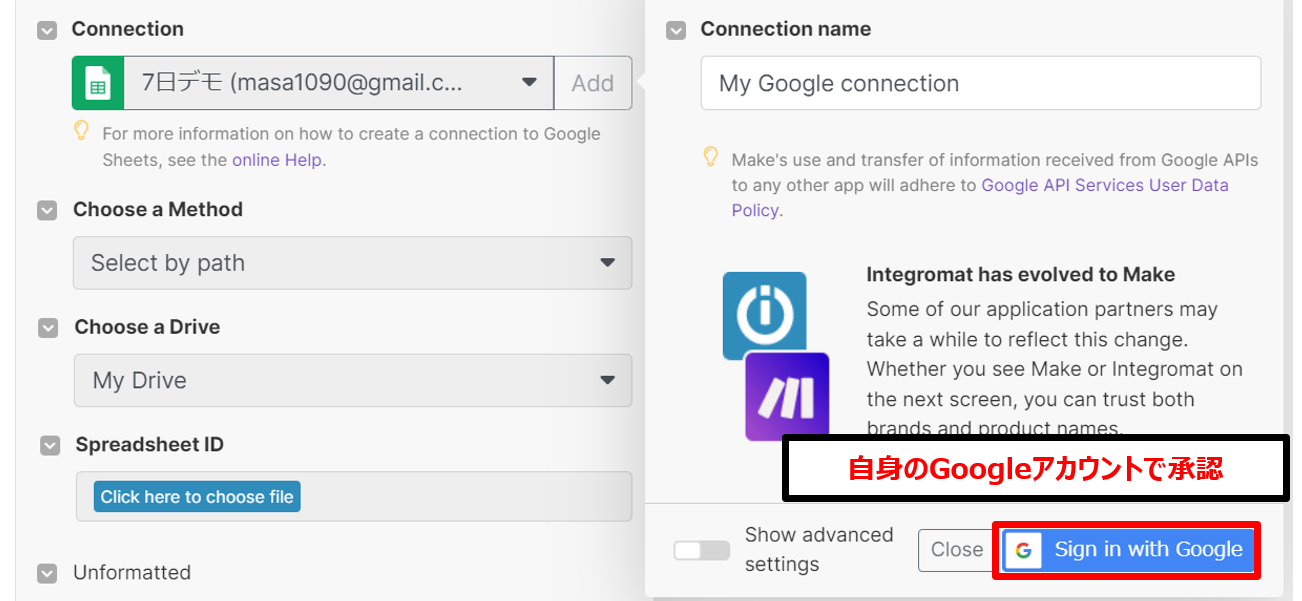Image resolution: width=1302 pixels, height=601 pixels.
Task: Open the Select by path dropdown
Action: (x=352, y=263)
